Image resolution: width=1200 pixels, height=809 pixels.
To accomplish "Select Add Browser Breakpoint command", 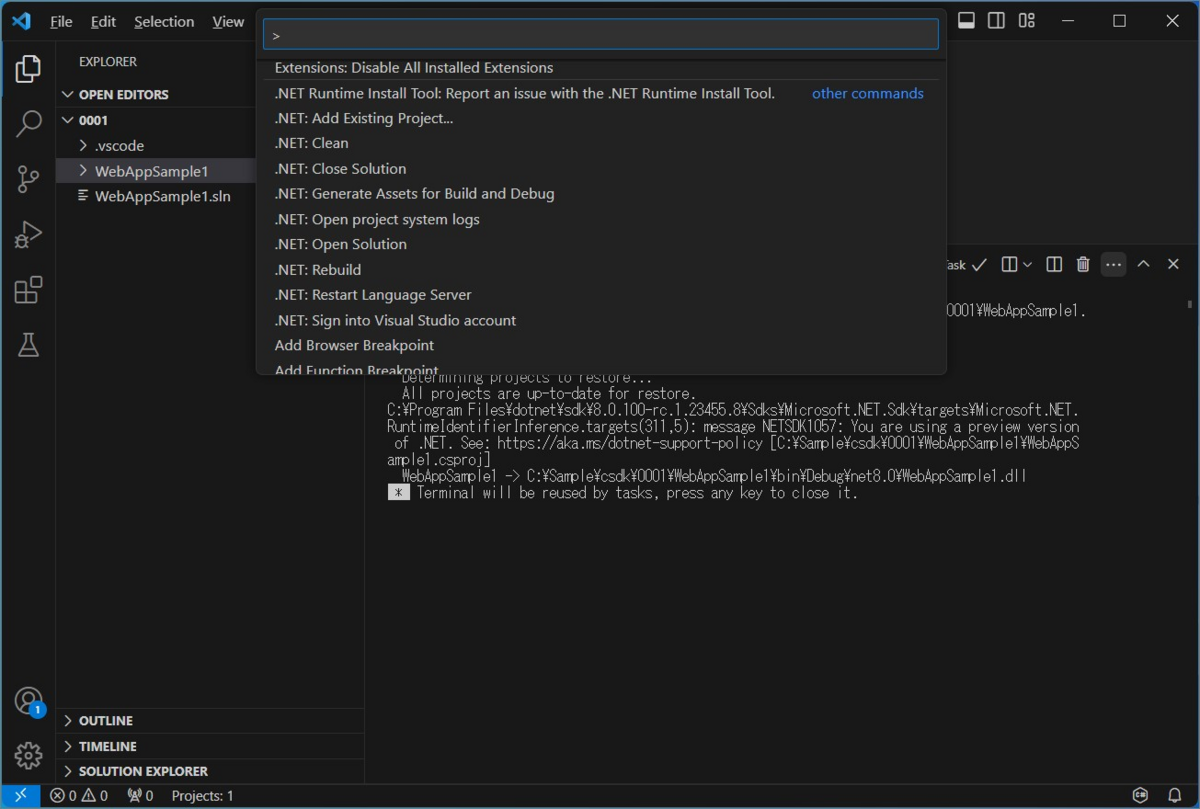I will 601,345.
